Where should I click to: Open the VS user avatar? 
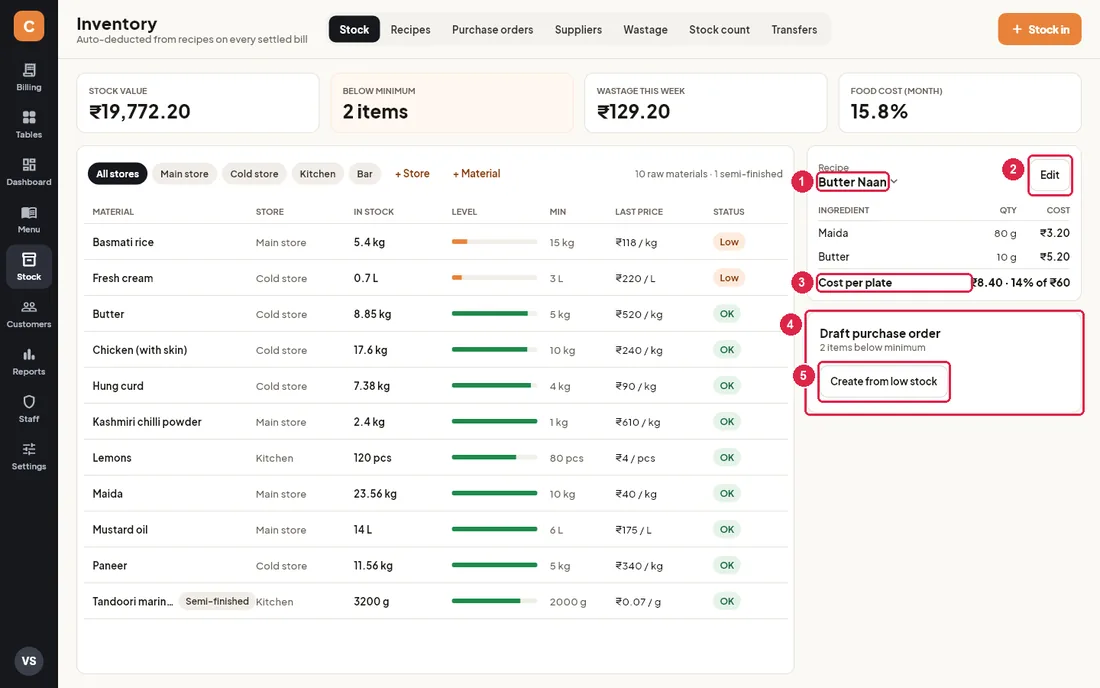click(x=29, y=661)
